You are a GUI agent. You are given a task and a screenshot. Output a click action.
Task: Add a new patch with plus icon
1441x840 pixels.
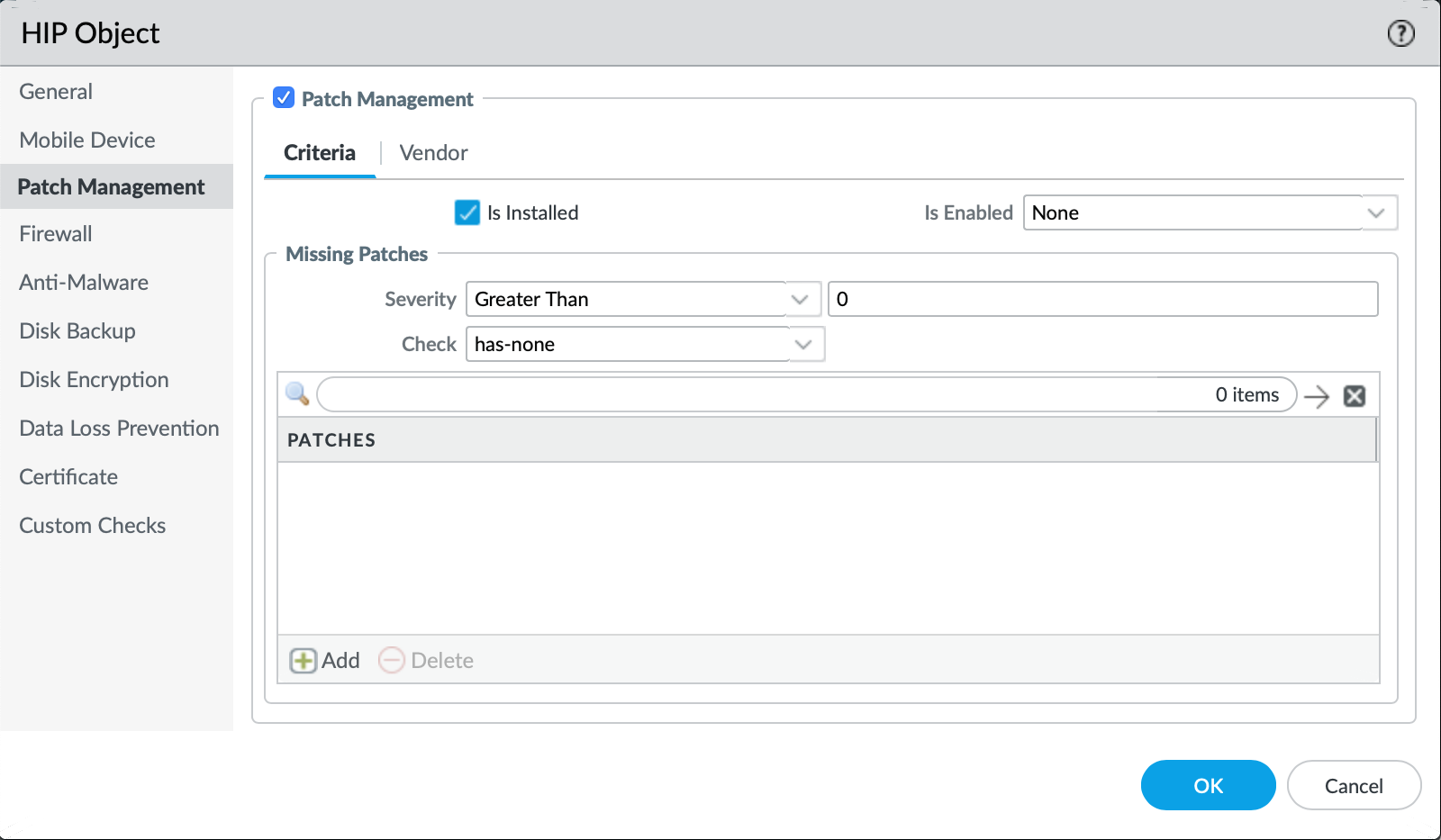[x=304, y=661]
